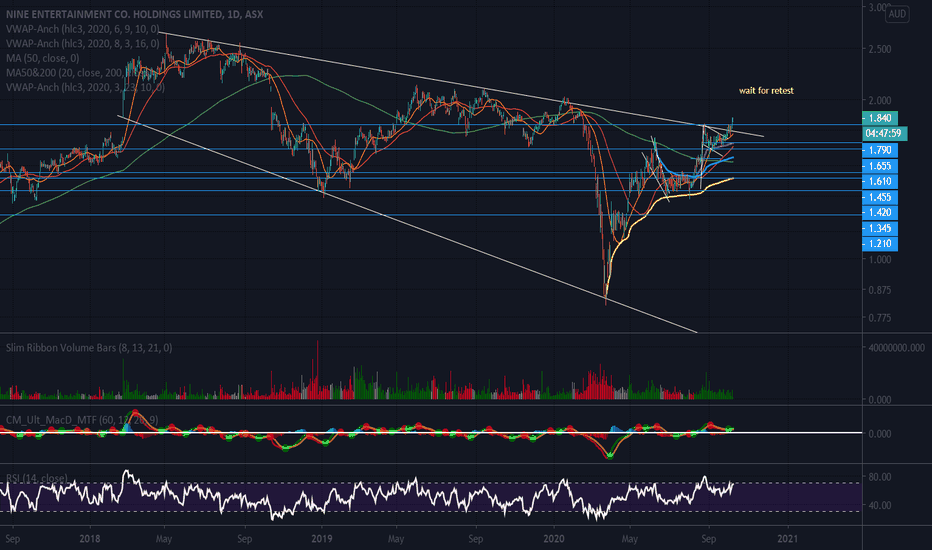Screen dimensions: 932x550
Task: Click the 2.500 price axis value
Action: point(880,49)
